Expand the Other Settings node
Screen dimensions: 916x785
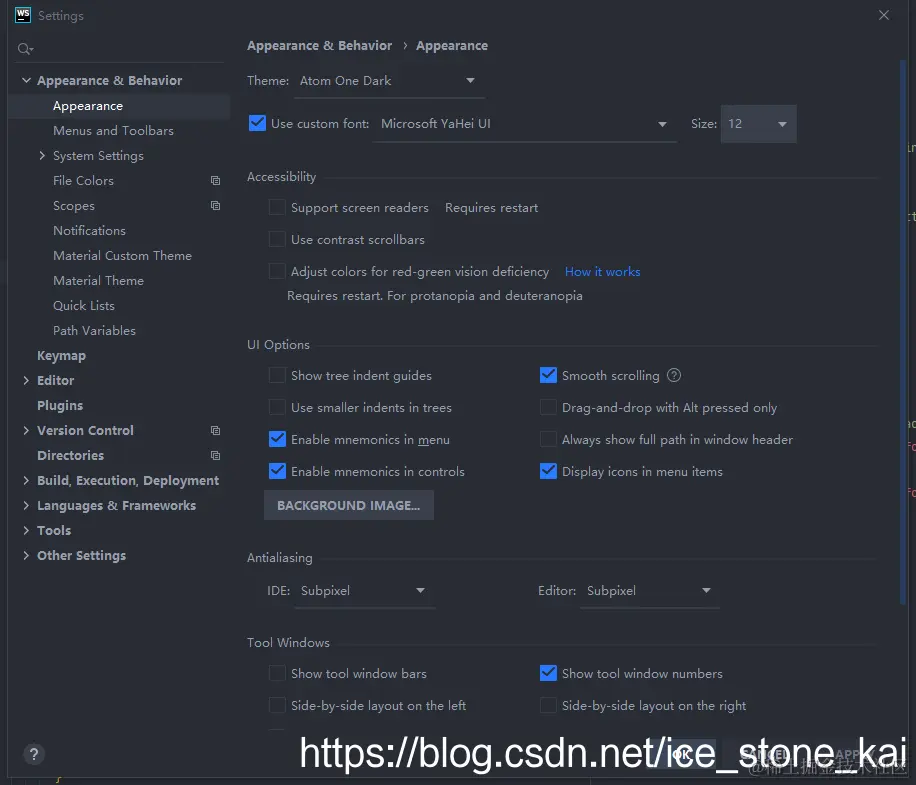(x=26, y=555)
